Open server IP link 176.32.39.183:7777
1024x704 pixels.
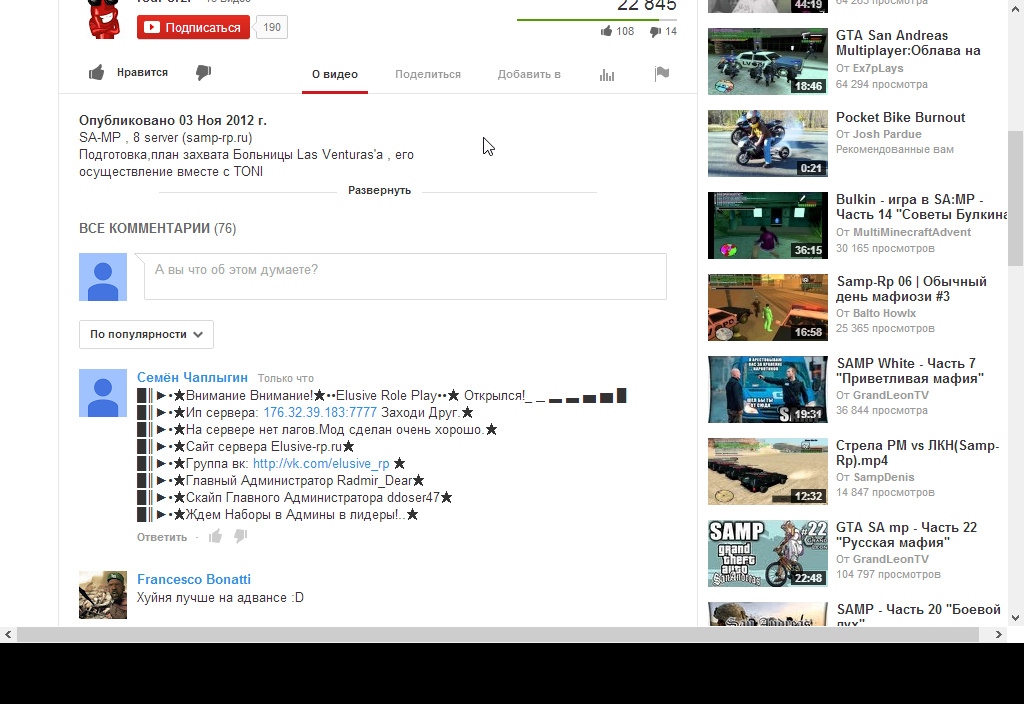pyautogui.click(x=320, y=413)
